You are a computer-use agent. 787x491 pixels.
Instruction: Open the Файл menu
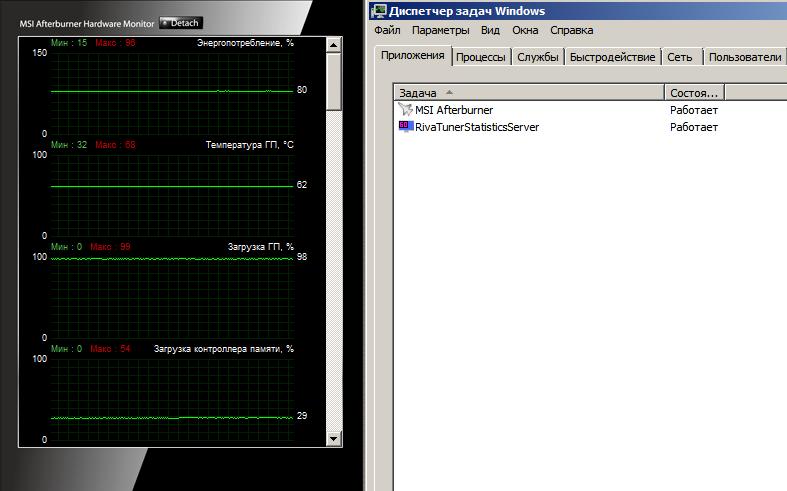point(387,30)
